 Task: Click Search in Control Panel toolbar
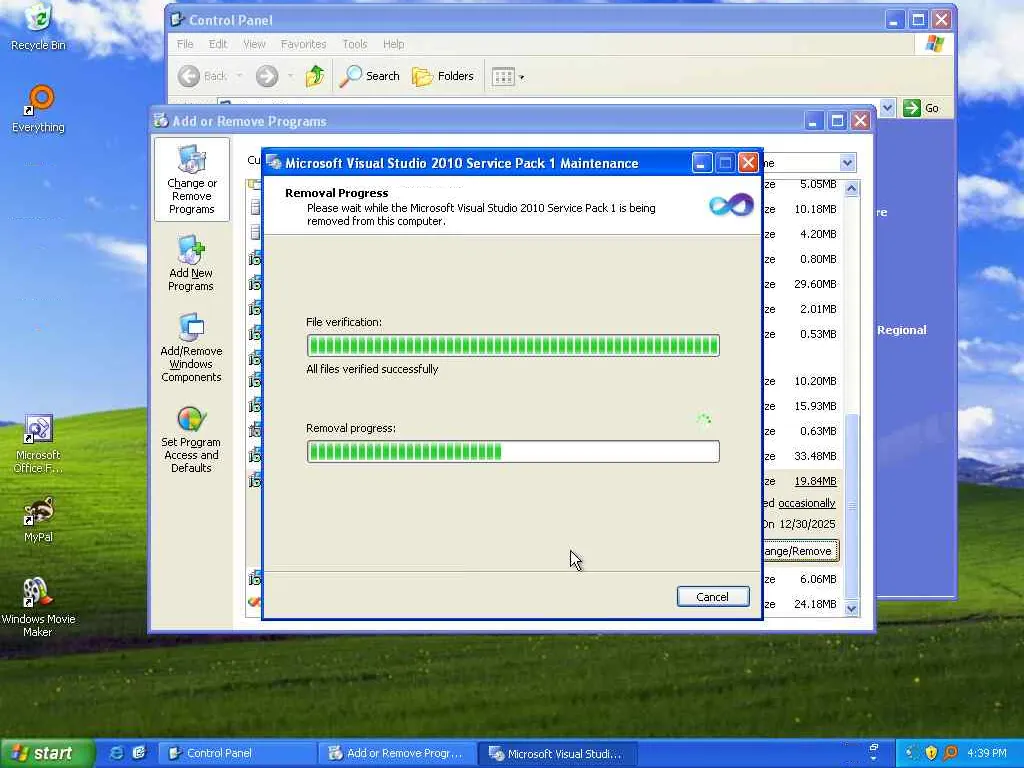(x=370, y=76)
